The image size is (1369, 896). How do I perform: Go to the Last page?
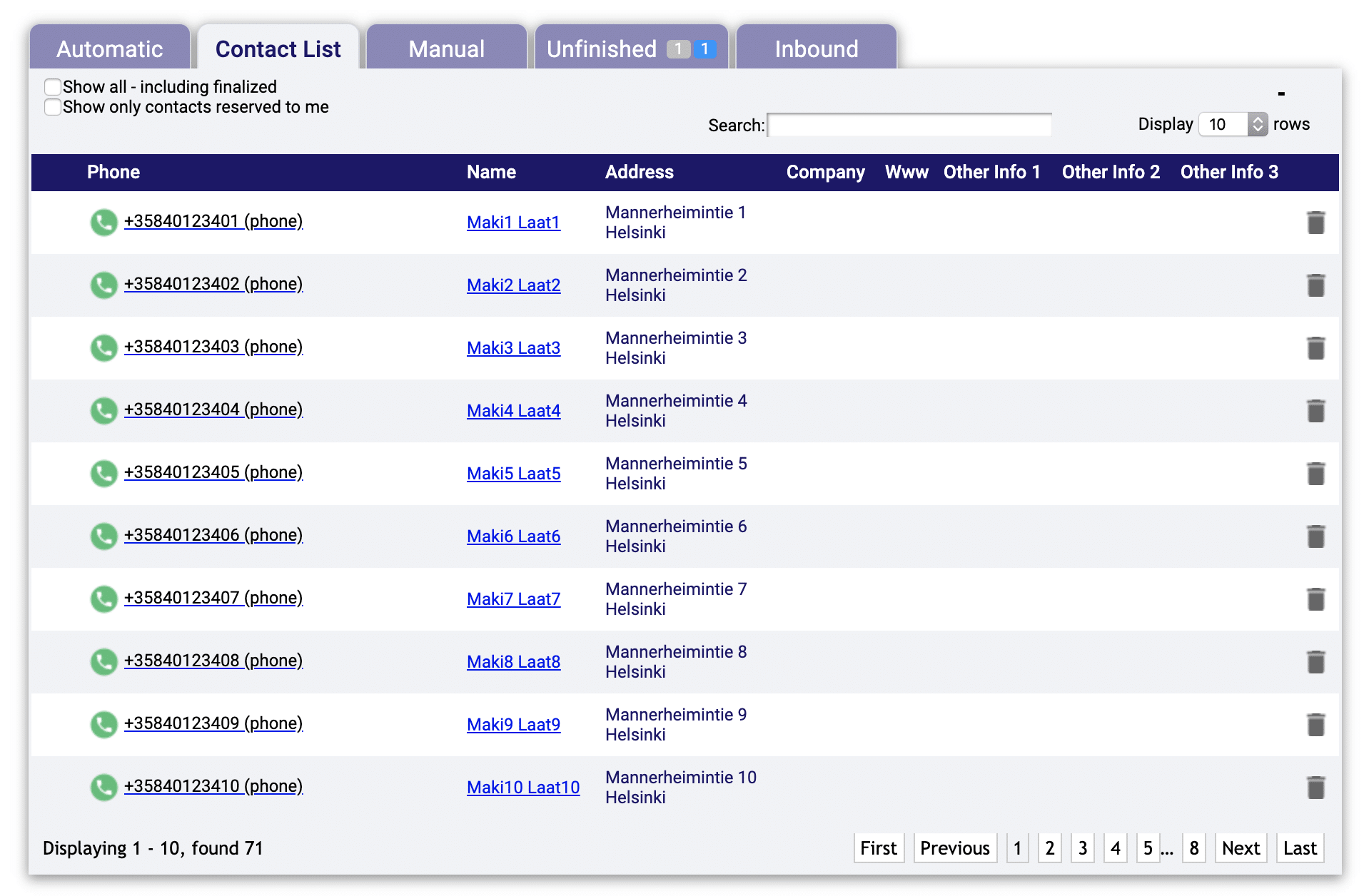pos(1300,848)
